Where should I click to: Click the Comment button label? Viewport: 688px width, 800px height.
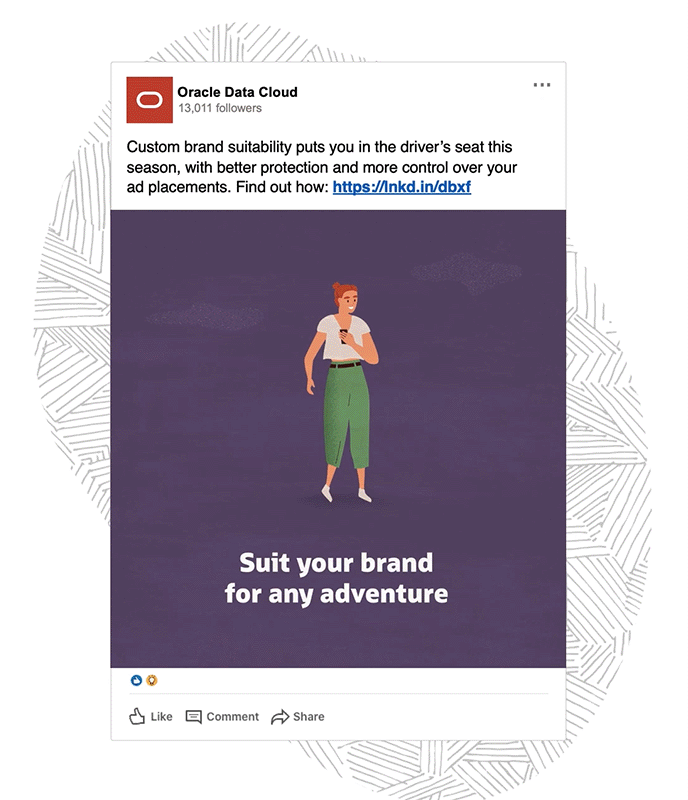point(232,717)
